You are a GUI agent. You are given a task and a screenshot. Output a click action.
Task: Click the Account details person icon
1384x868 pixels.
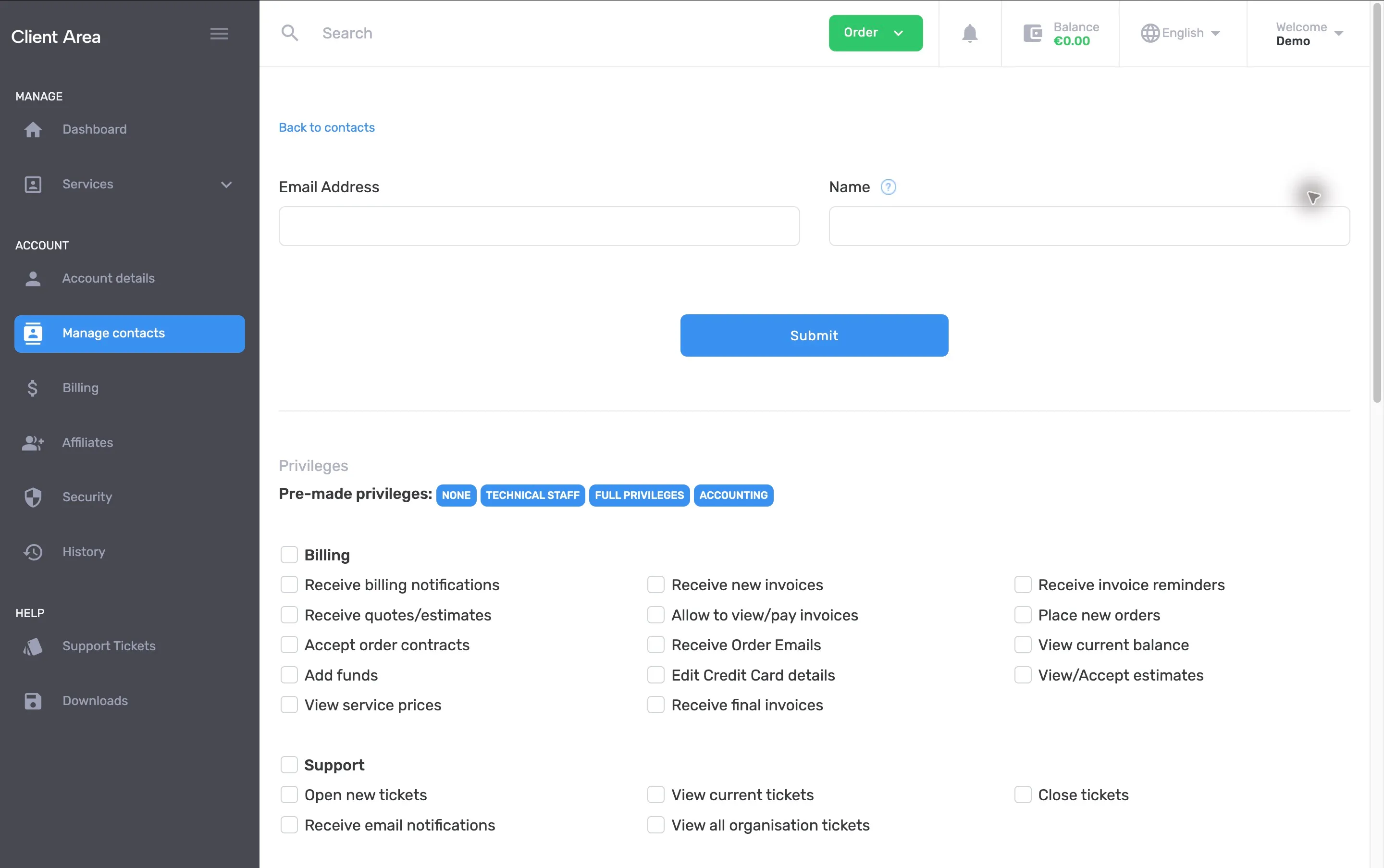point(33,278)
